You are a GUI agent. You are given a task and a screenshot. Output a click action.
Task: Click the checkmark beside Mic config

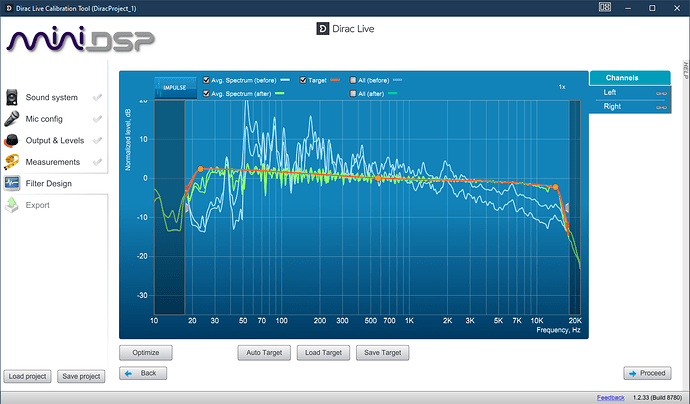97,119
